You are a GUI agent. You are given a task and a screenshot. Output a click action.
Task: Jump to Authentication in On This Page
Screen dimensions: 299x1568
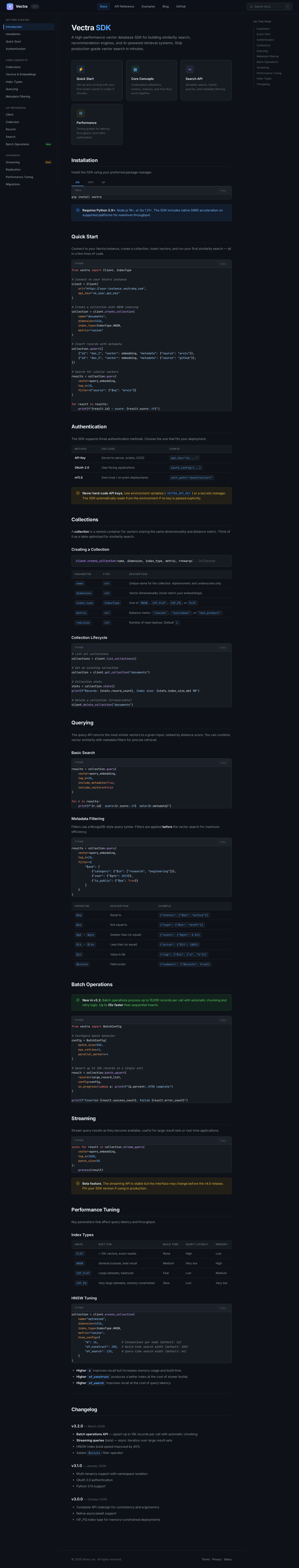[x=266, y=40]
